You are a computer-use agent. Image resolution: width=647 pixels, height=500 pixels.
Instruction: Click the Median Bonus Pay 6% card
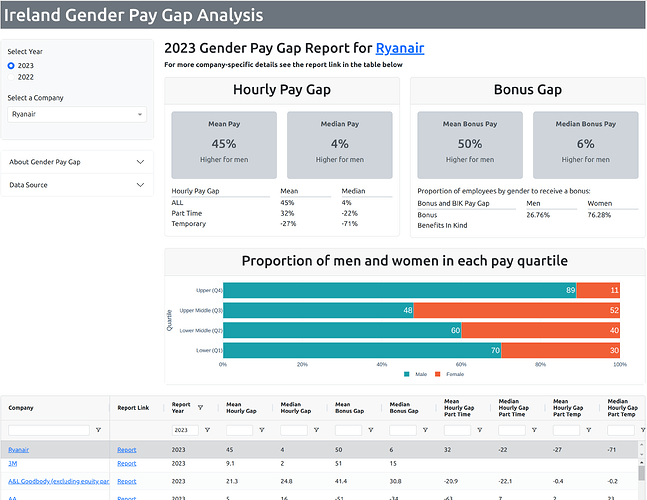click(586, 145)
